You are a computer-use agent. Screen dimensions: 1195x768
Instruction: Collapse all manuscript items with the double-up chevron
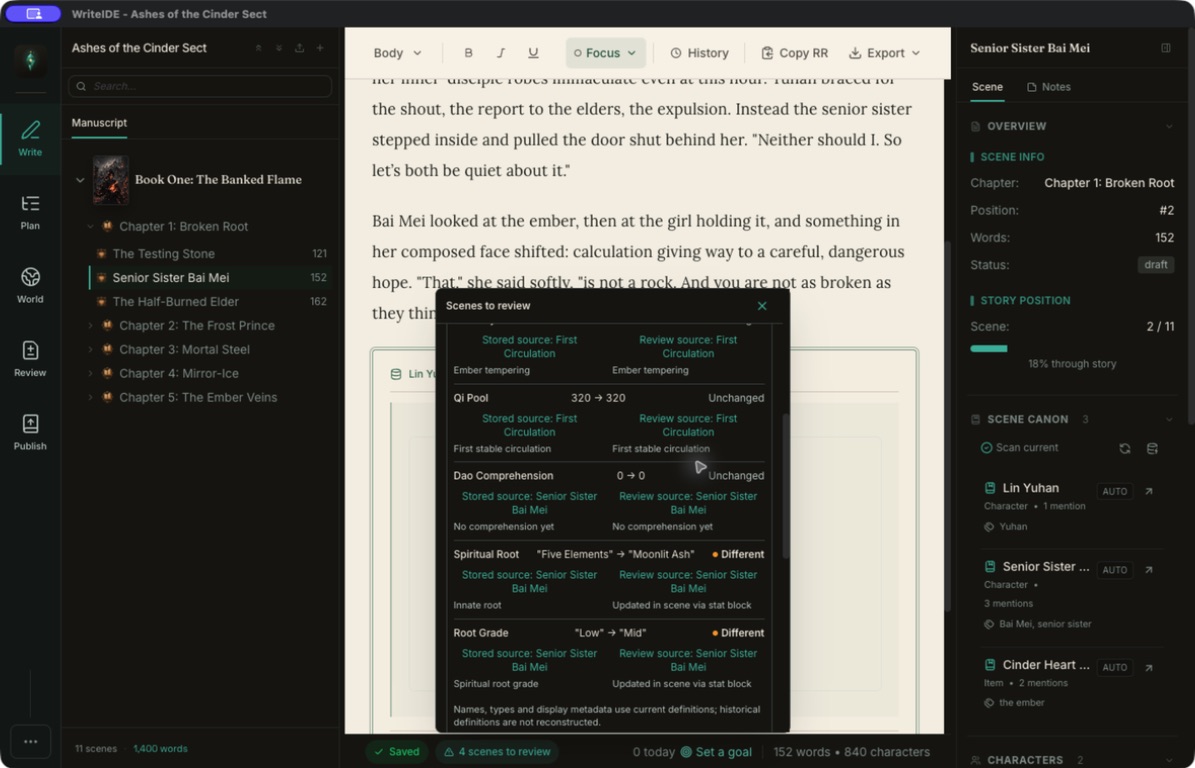[x=259, y=48]
